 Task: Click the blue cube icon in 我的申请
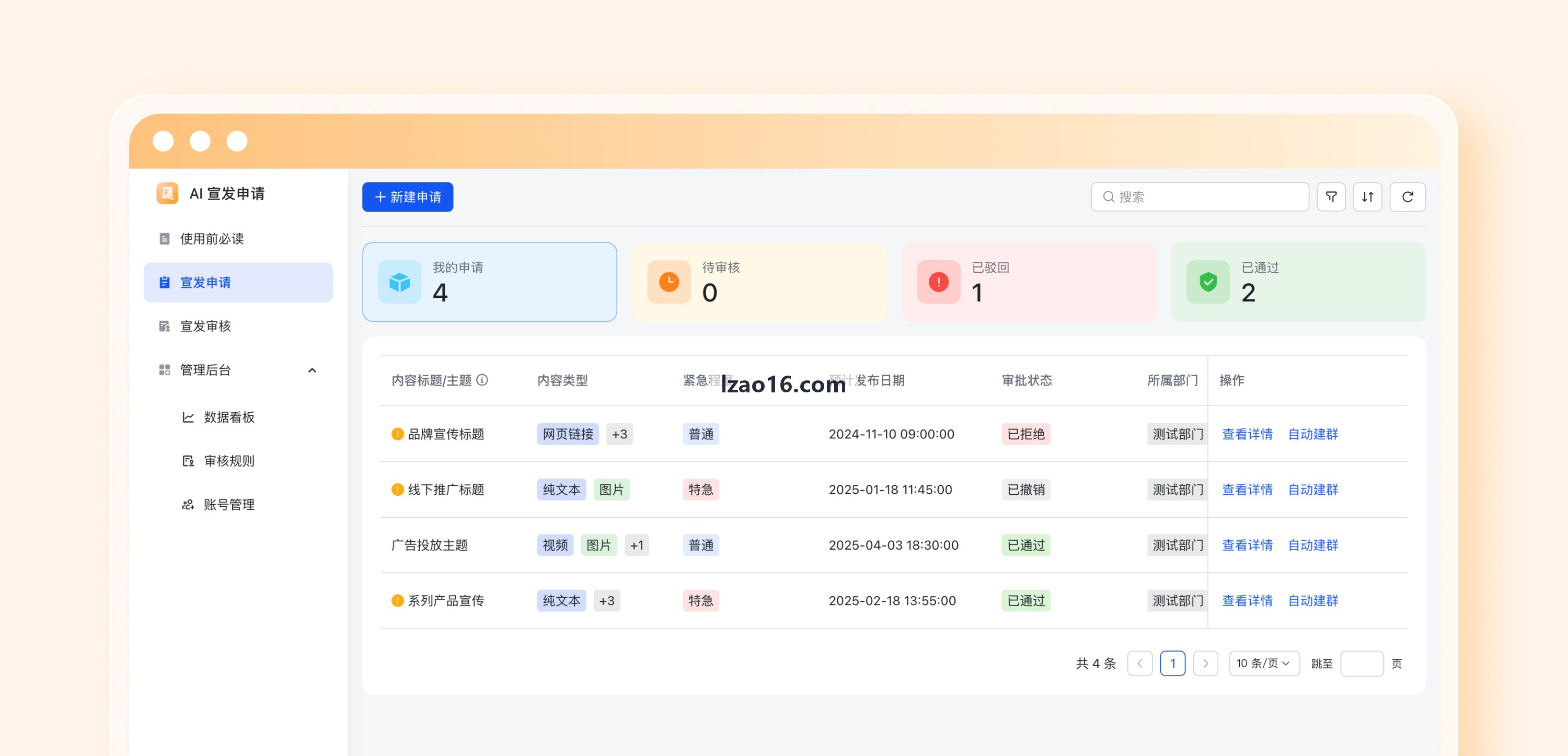tap(399, 282)
